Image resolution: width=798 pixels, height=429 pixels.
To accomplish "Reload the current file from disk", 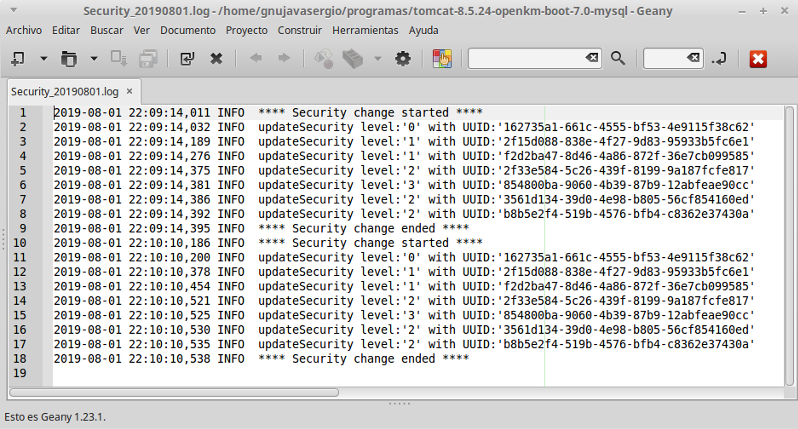I will pos(187,59).
